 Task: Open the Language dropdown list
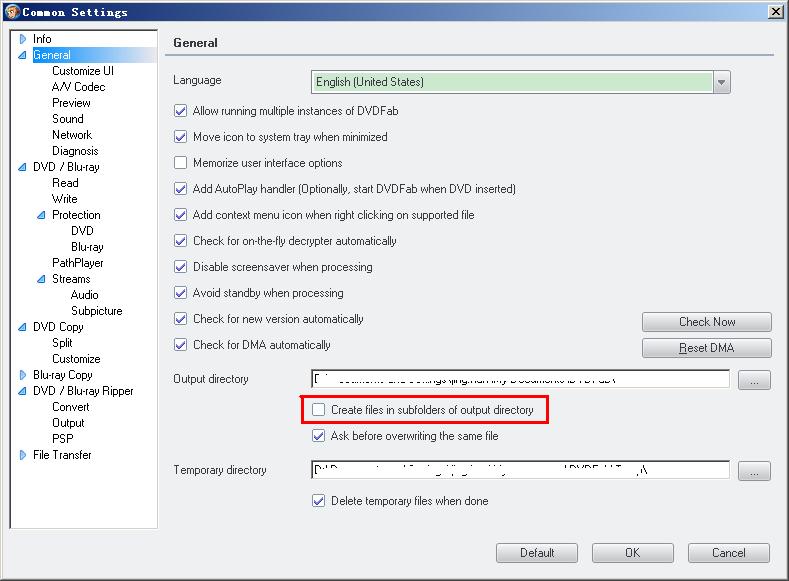(x=721, y=82)
